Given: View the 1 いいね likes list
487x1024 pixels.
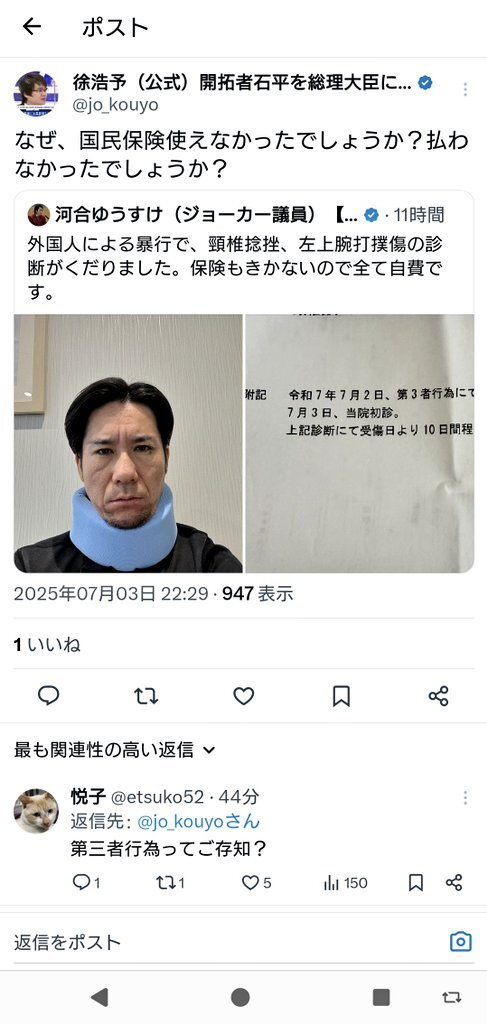Looking at the screenshot, I should (47, 645).
